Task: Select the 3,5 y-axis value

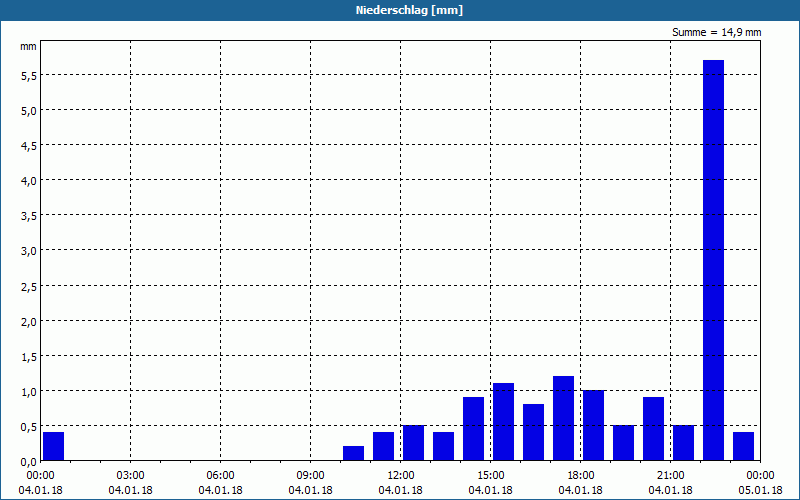Action: (29, 215)
